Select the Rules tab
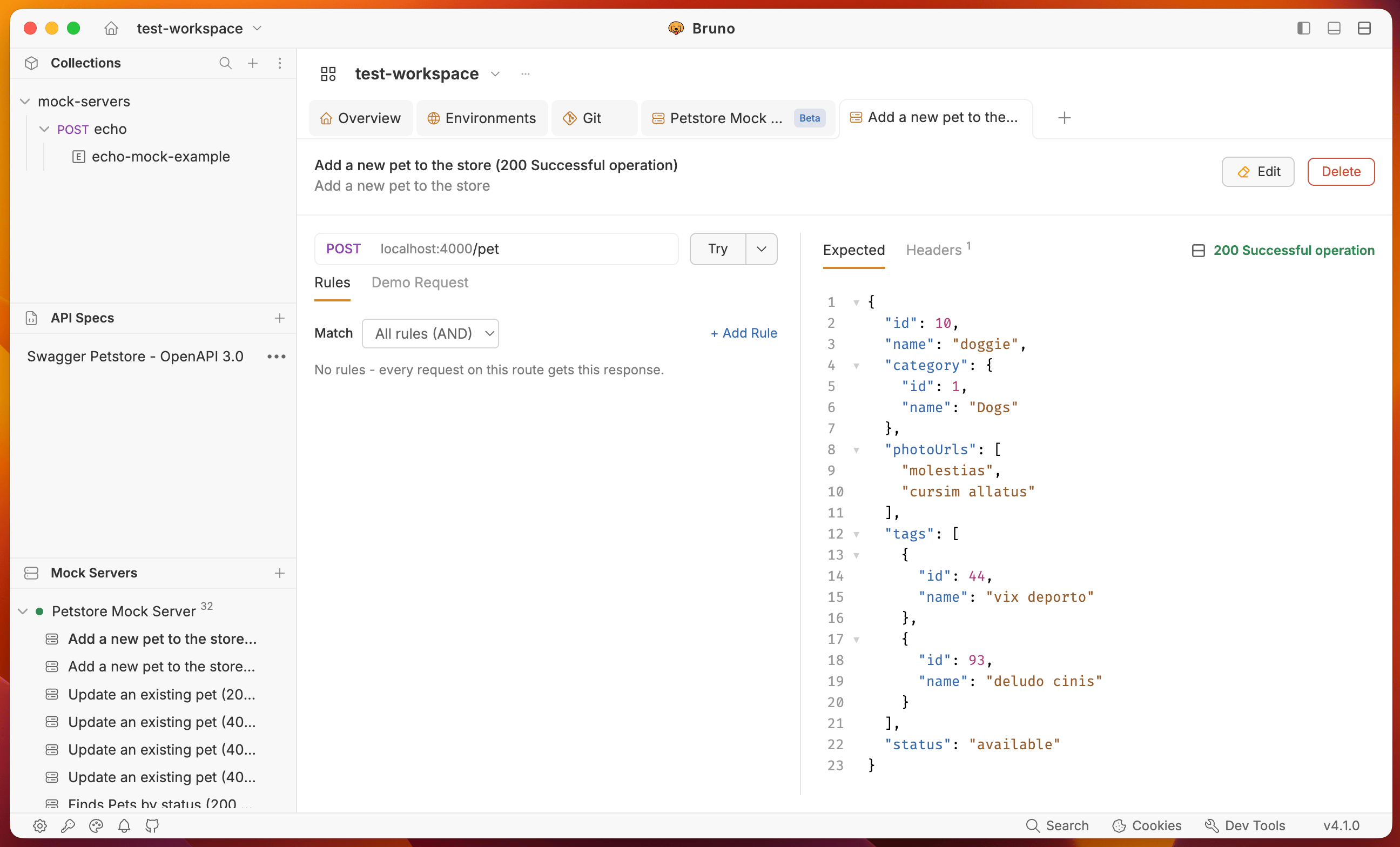Image resolution: width=1400 pixels, height=847 pixels. pyautogui.click(x=332, y=283)
